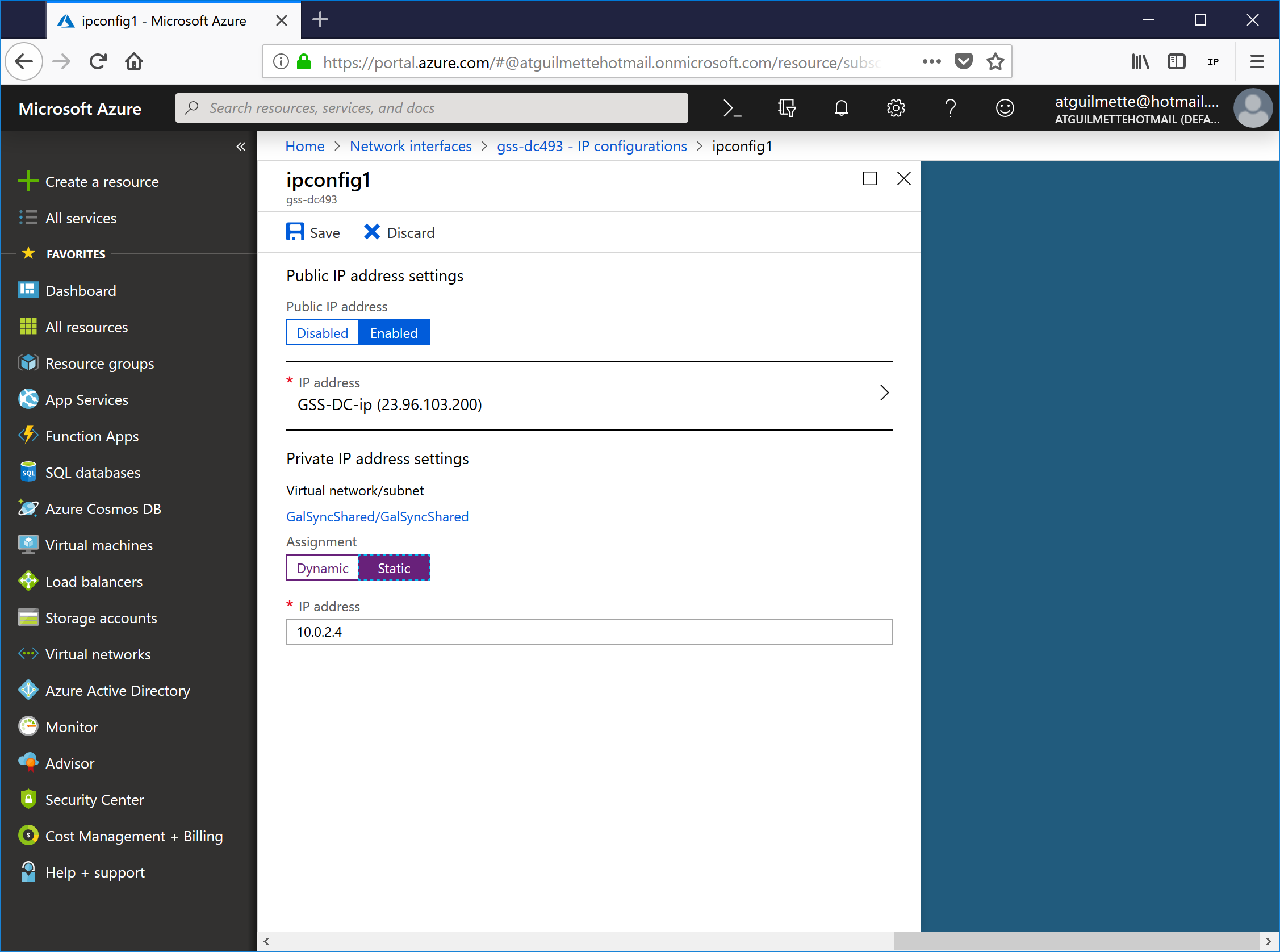Open Firefox page actions three-dot menu
1280x952 pixels.
point(931,62)
